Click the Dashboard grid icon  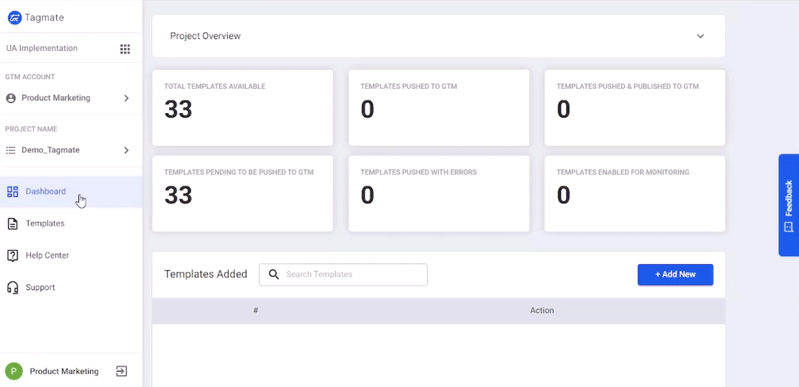tap(13, 192)
